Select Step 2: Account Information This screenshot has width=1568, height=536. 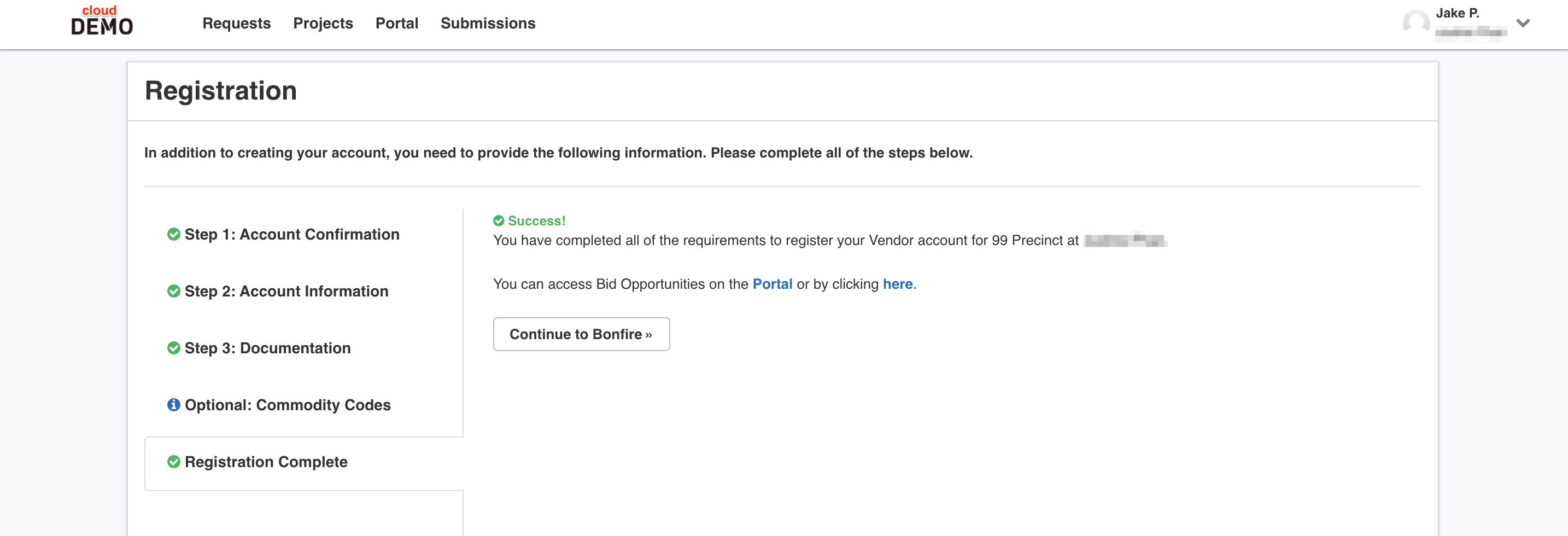pos(286,291)
